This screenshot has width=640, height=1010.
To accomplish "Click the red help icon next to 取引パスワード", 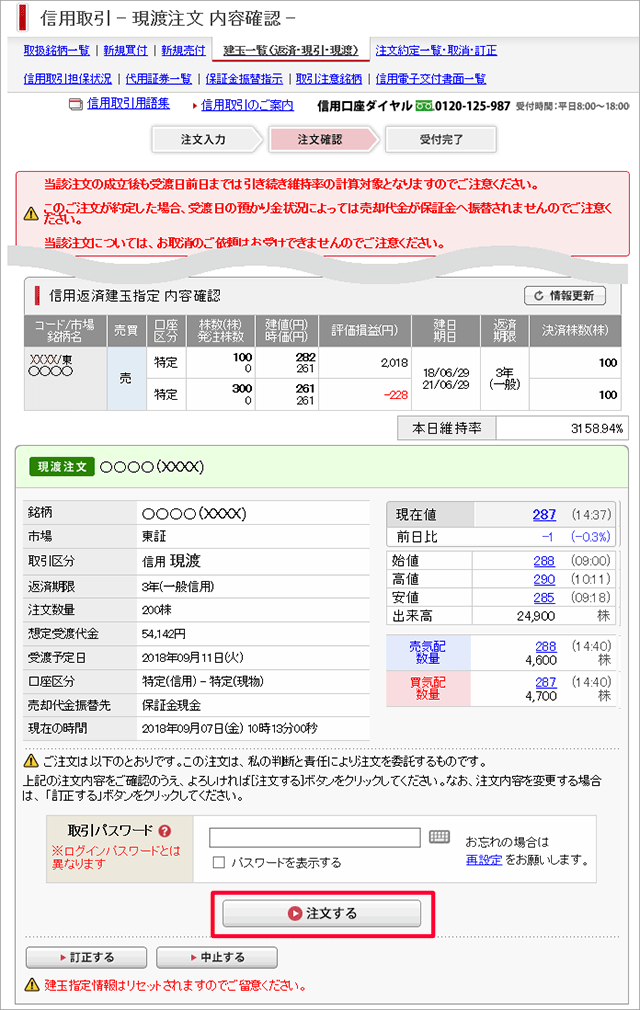I will coord(164,831).
